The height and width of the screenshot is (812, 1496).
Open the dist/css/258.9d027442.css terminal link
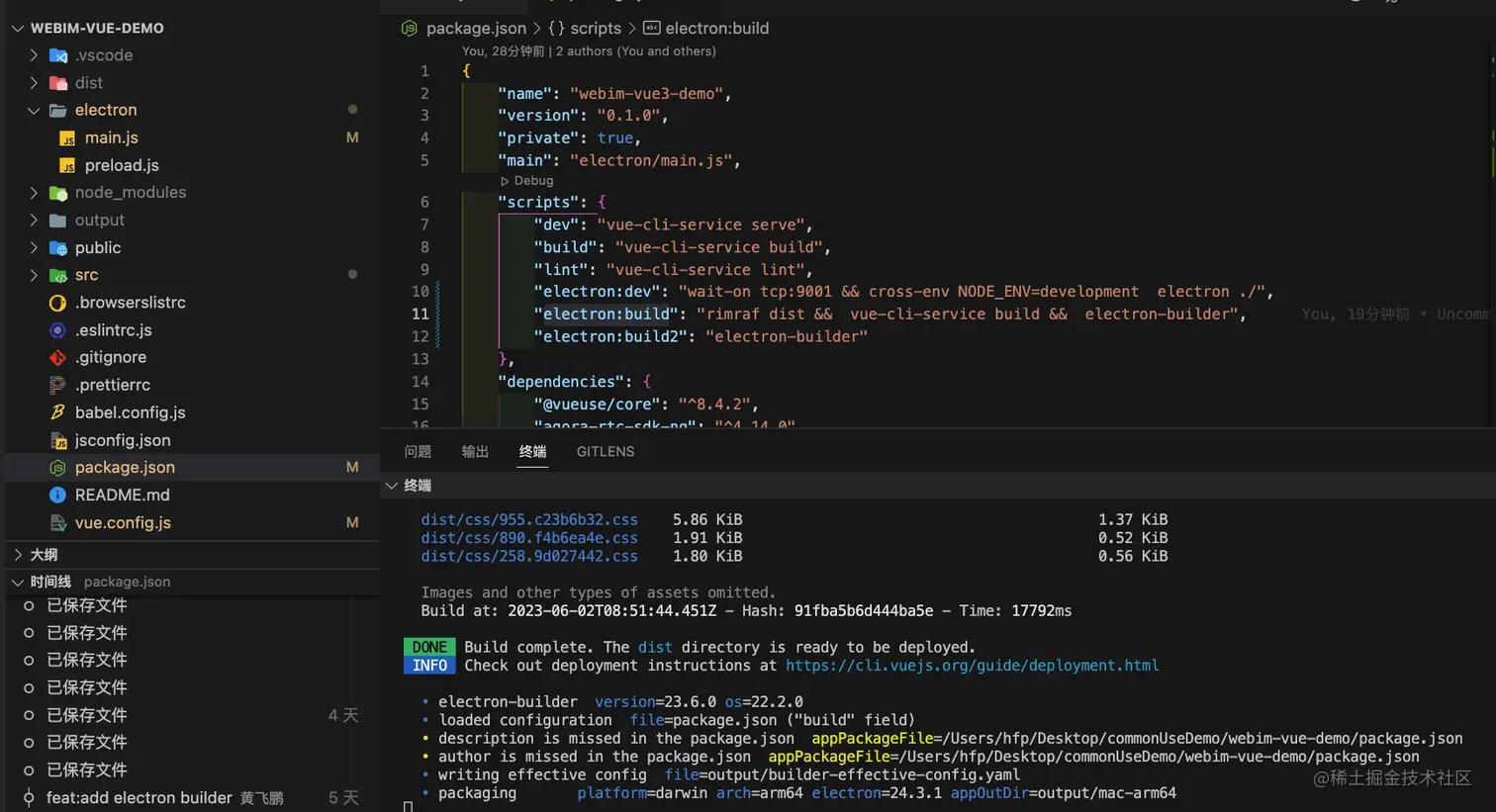pyautogui.click(x=529, y=557)
